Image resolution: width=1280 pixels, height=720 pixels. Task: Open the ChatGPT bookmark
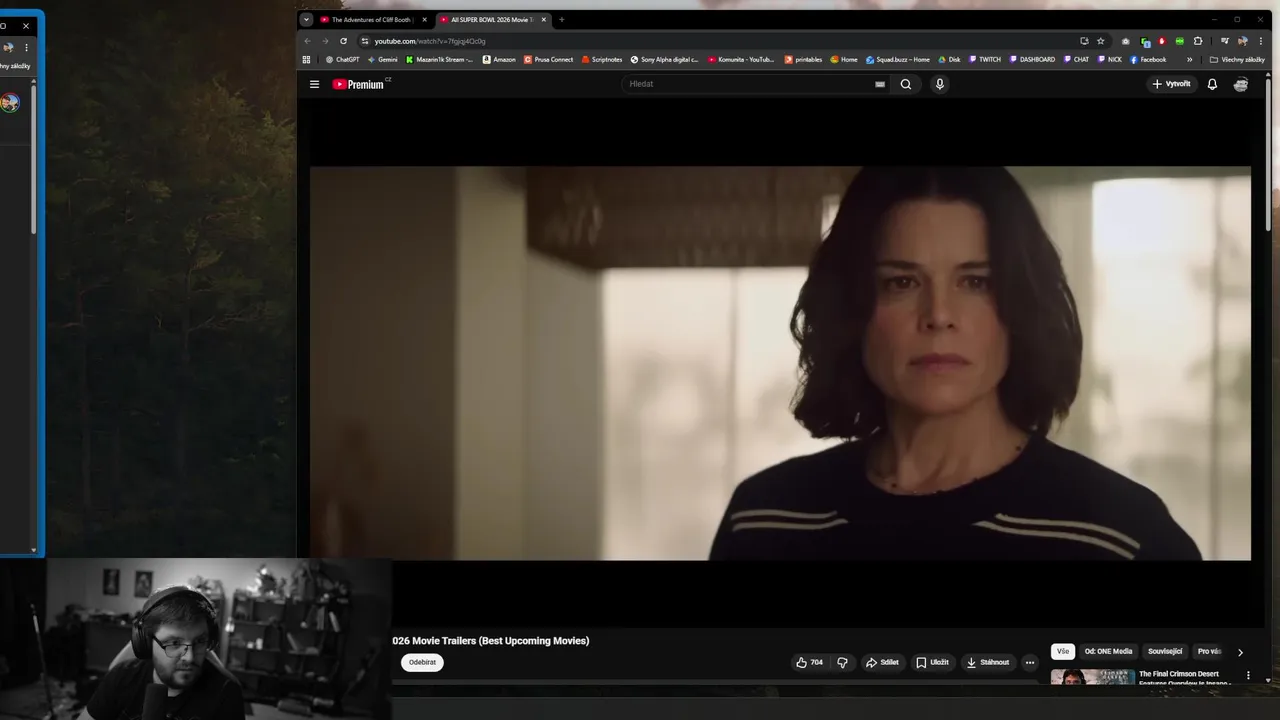point(342,59)
